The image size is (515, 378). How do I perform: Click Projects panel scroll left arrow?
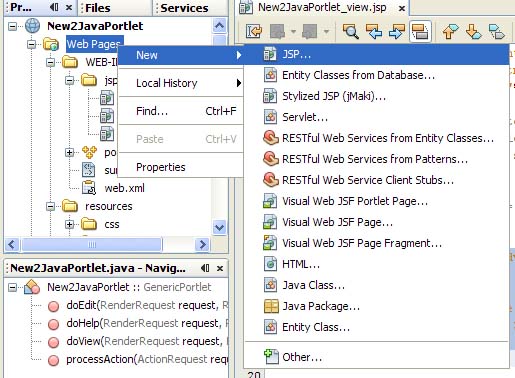click(12, 245)
